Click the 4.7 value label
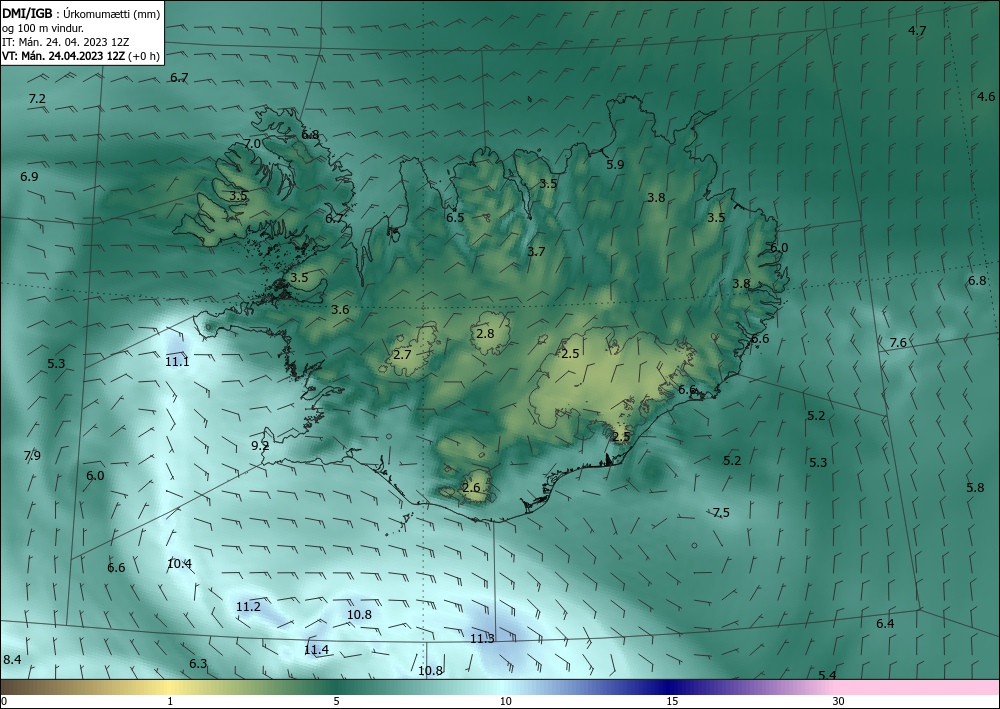The width and height of the screenshot is (1000, 709). [x=917, y=31]
